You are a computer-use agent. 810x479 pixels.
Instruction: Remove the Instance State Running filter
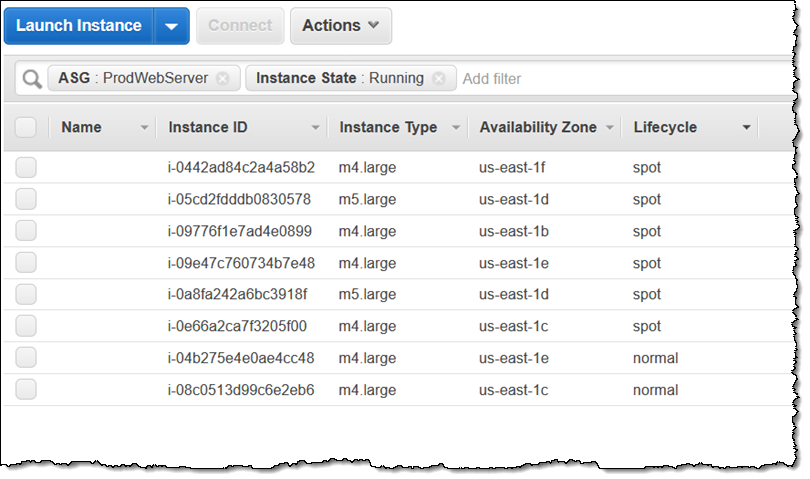point(438,78)
